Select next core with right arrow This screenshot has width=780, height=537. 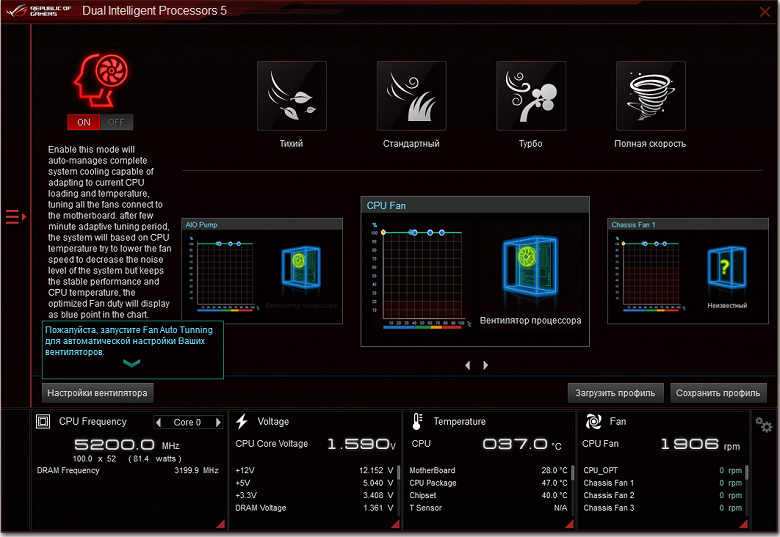pos(218,422)
